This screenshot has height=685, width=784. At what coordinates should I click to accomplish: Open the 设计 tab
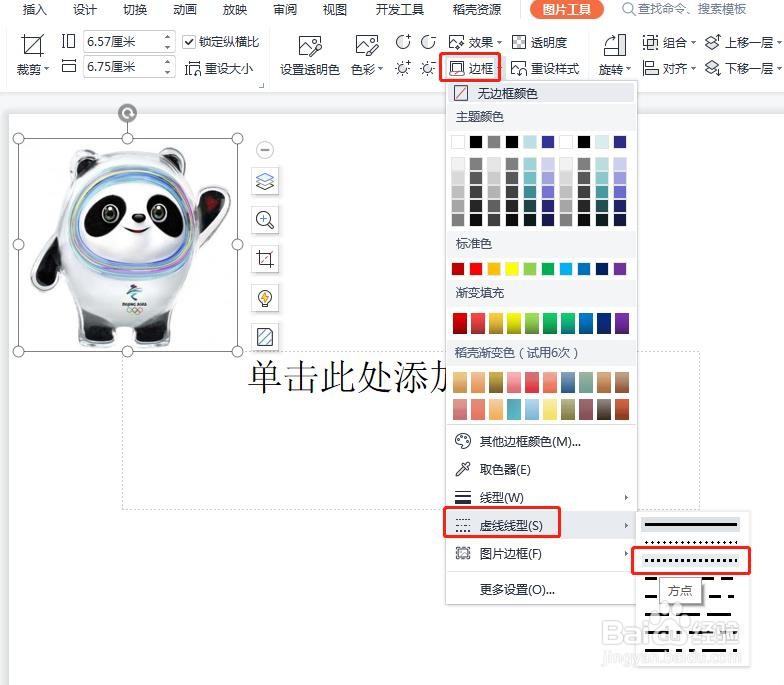point(84,9)
